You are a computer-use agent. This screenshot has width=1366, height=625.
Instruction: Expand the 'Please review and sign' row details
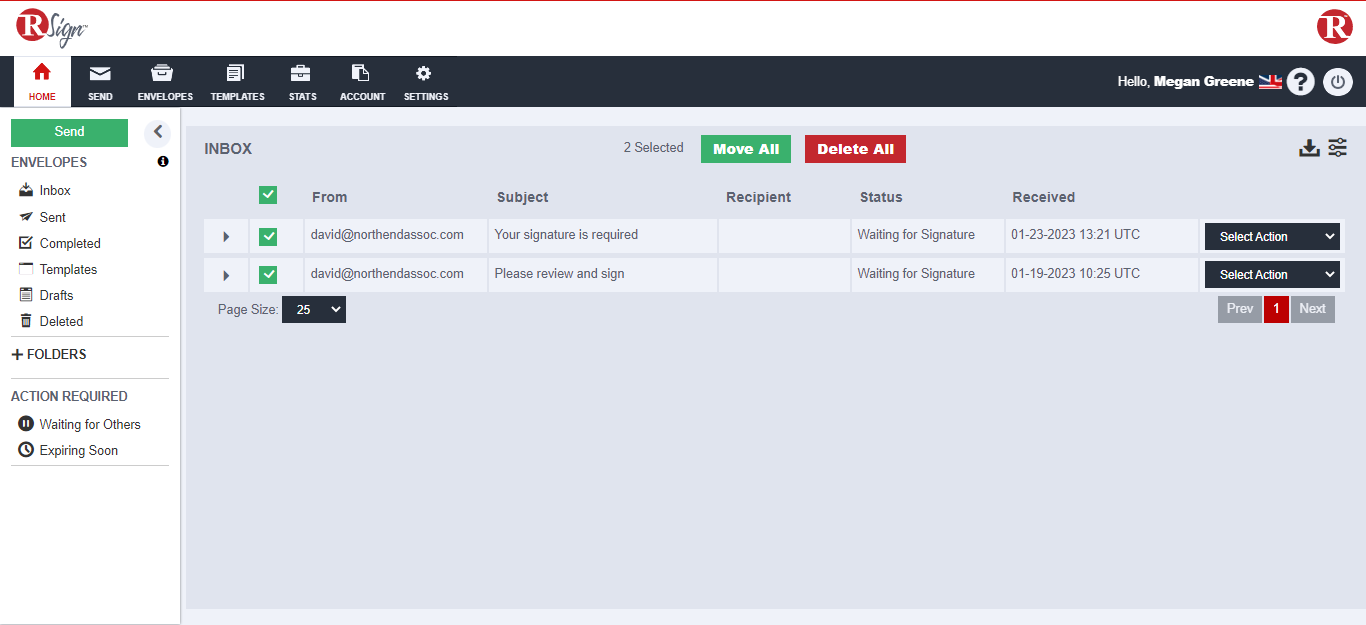(226, 275)
